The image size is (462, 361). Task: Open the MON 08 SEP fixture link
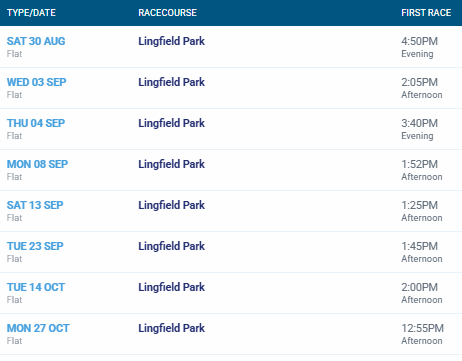[37, 164]
